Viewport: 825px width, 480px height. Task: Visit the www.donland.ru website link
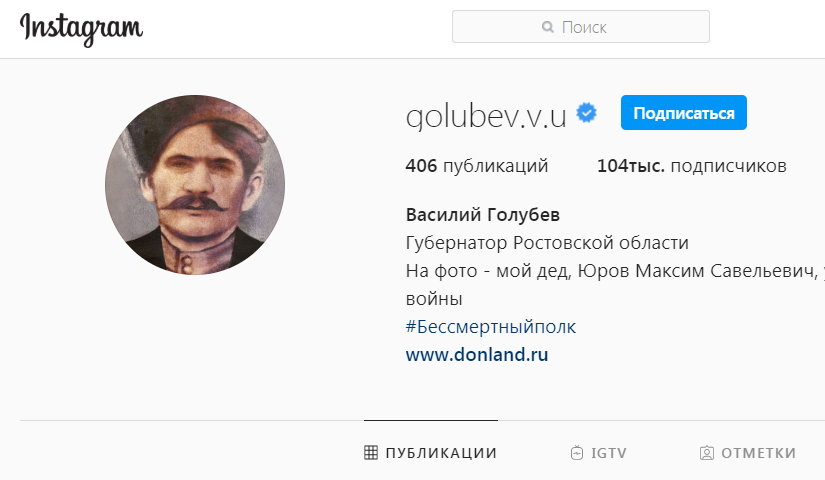click(x=477, y=355)
